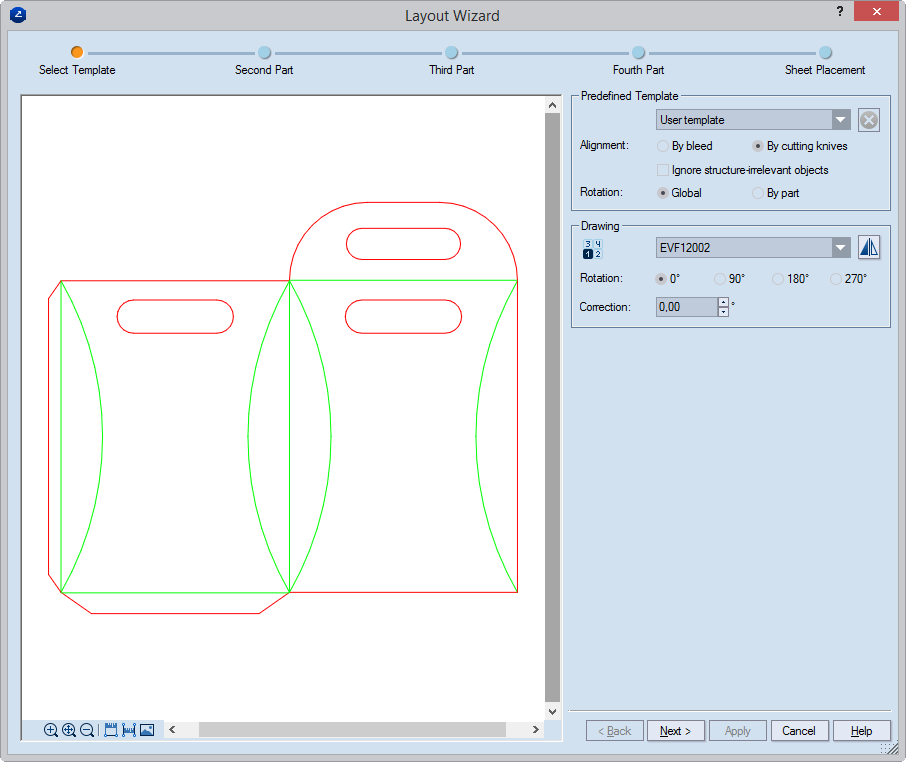Click the first ruler measure icon
Viewport: 906px width, 762px height.
[x=111, y=730]
